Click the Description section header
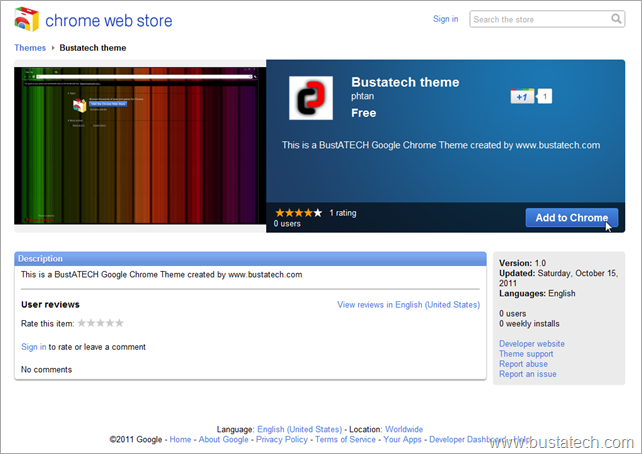 (250, 259)
